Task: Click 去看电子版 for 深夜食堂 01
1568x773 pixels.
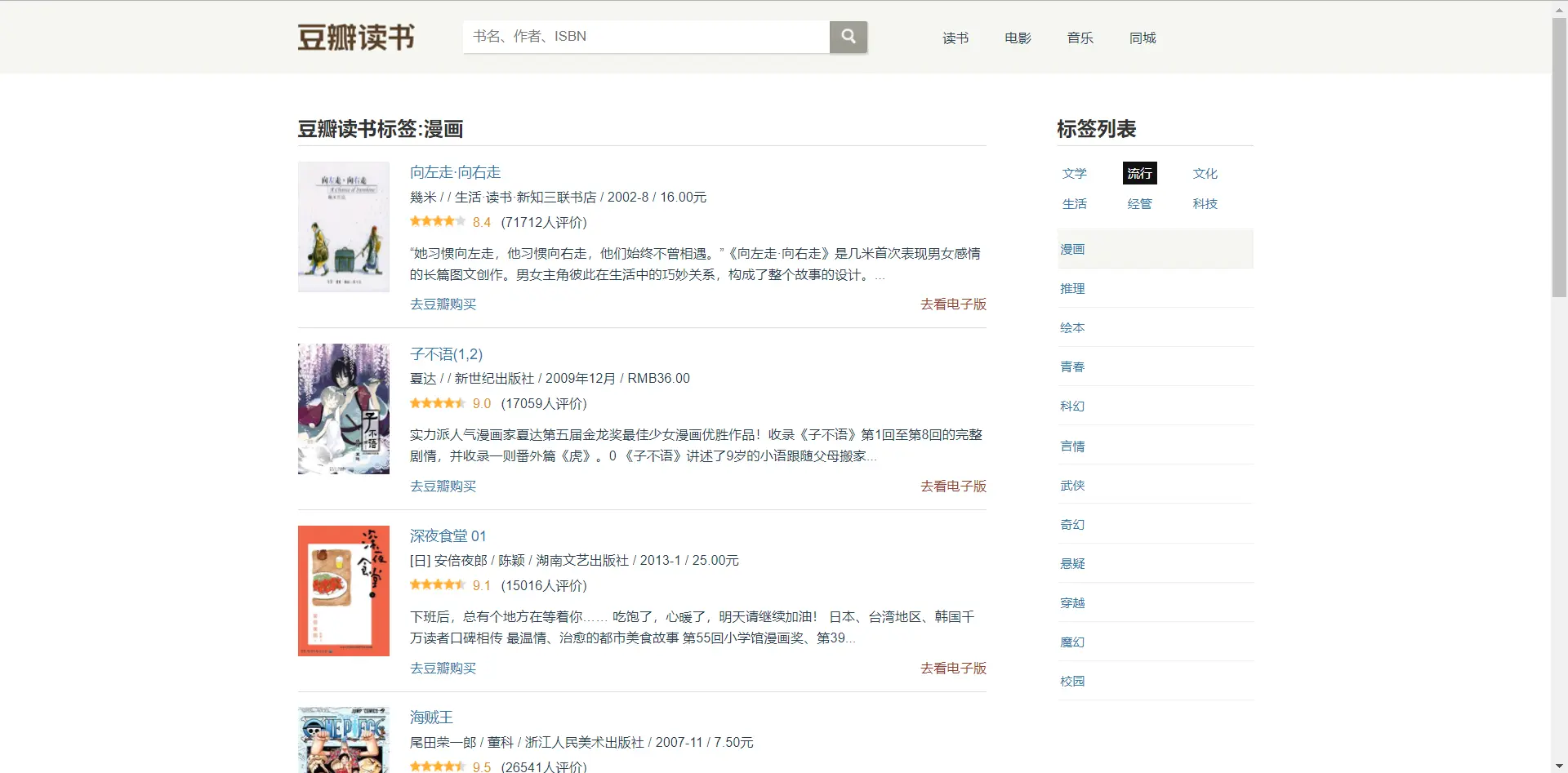Action: 953,668
